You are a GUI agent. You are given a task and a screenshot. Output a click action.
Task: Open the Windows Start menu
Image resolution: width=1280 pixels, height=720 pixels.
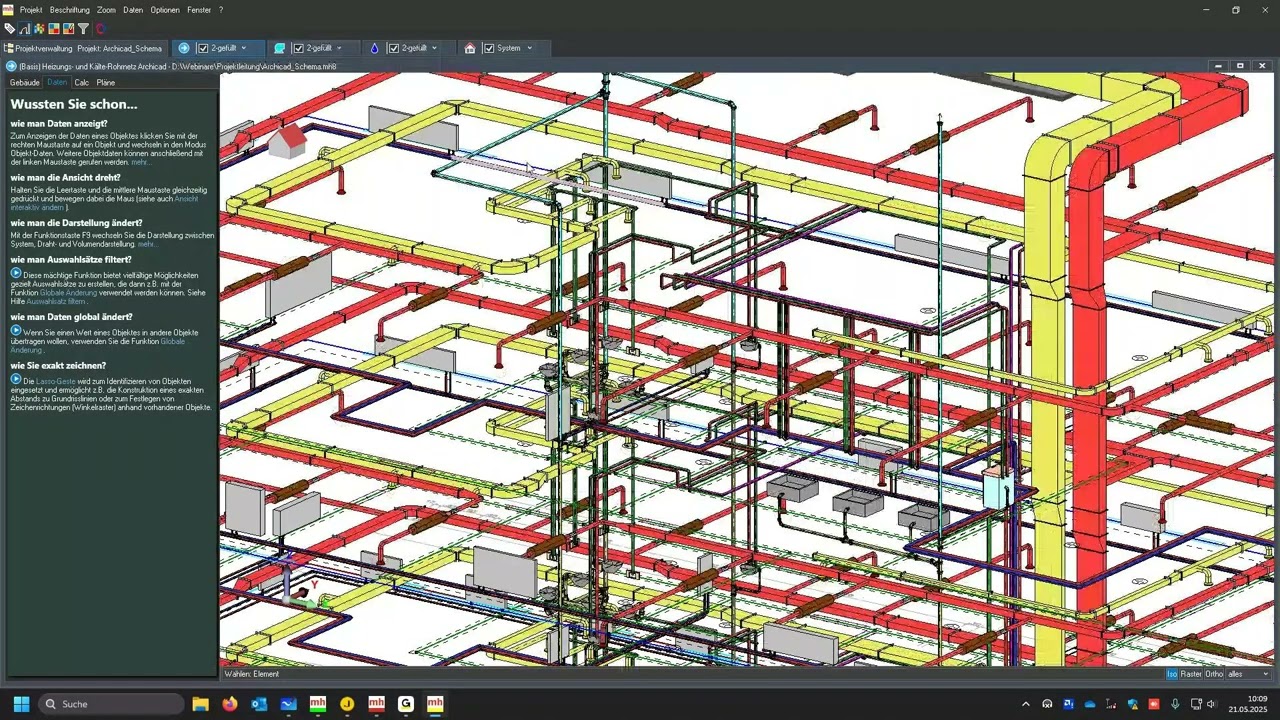[x=21, y=704]
